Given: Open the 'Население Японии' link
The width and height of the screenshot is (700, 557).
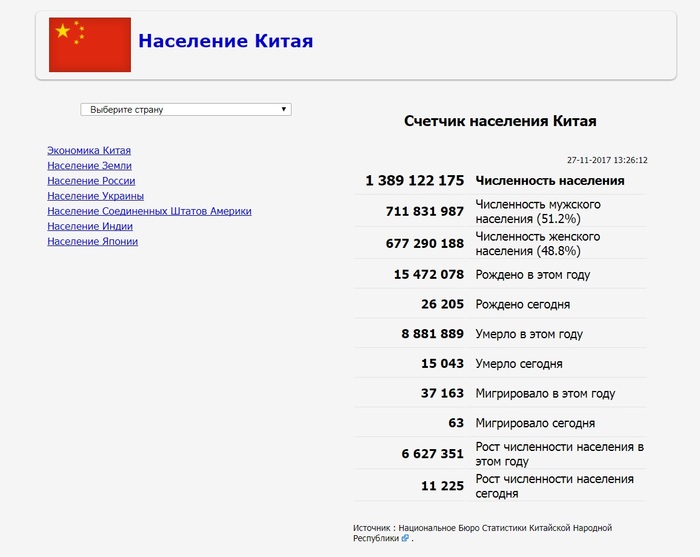Looking at the screenshot, I should pos(92,241).
